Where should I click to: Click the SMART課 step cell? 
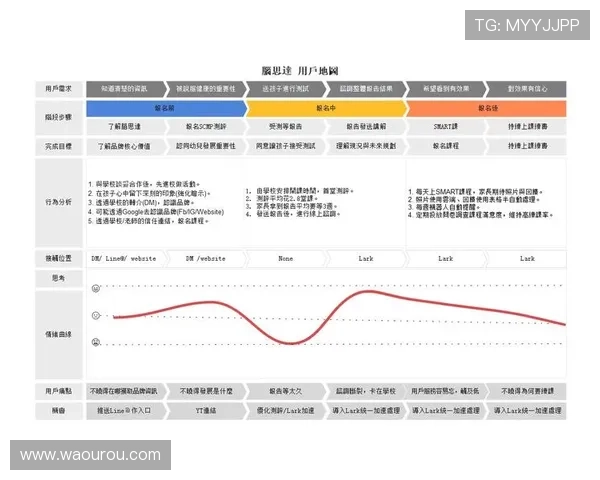tap(445, 127)
